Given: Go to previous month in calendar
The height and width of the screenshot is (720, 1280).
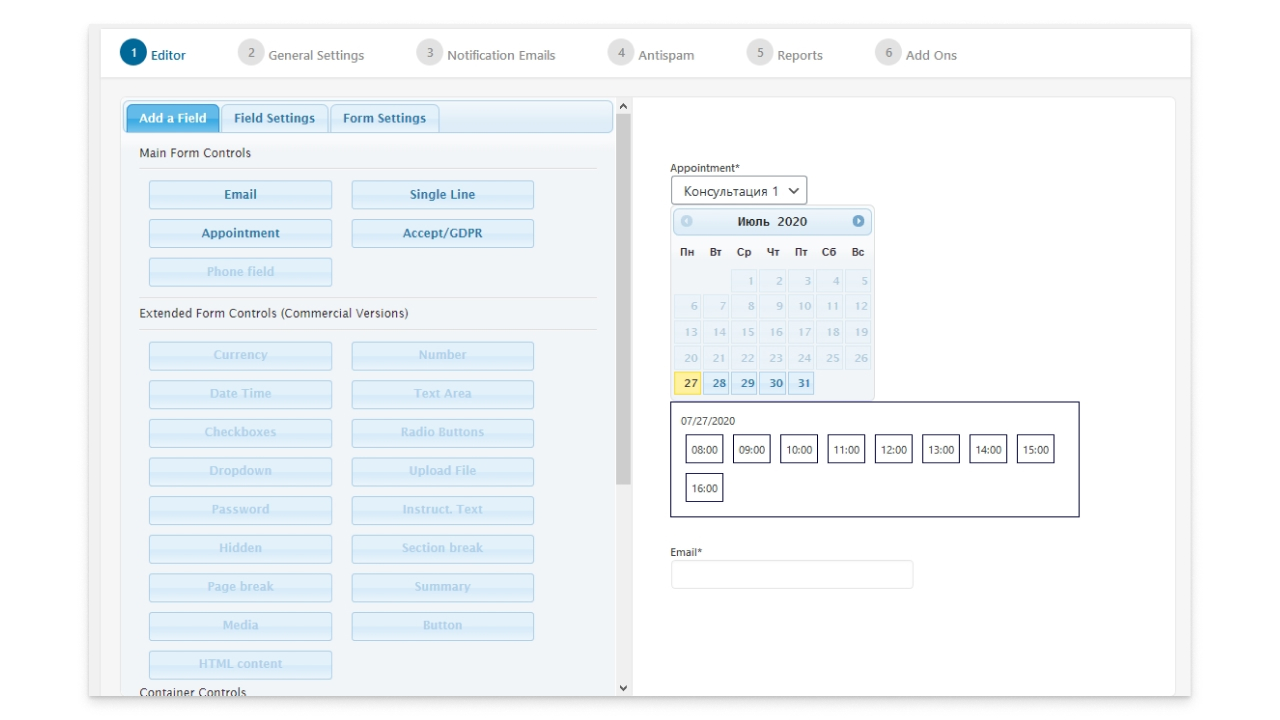Looking at the screenshot, I should (687, 221).
